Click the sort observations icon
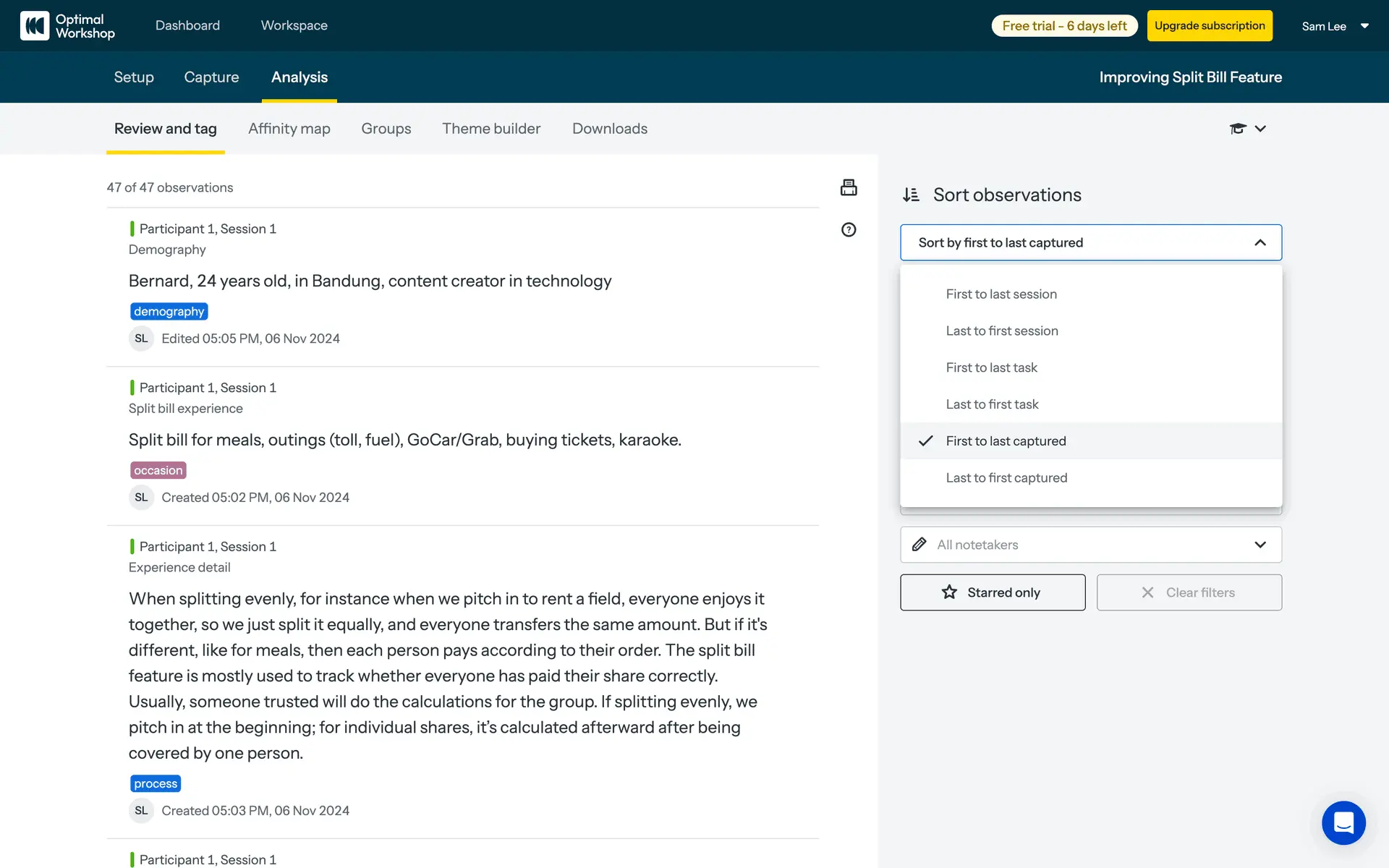The height and width of the screenshot is (868, 1389). 911,195
